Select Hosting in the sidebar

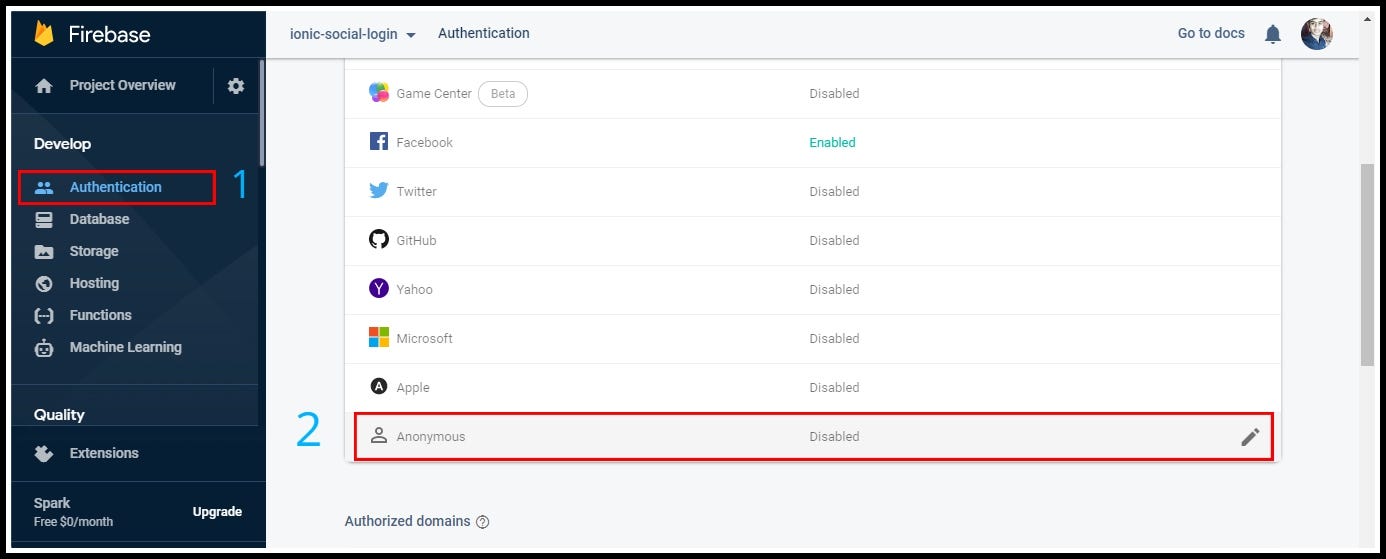tap(94, 283)
